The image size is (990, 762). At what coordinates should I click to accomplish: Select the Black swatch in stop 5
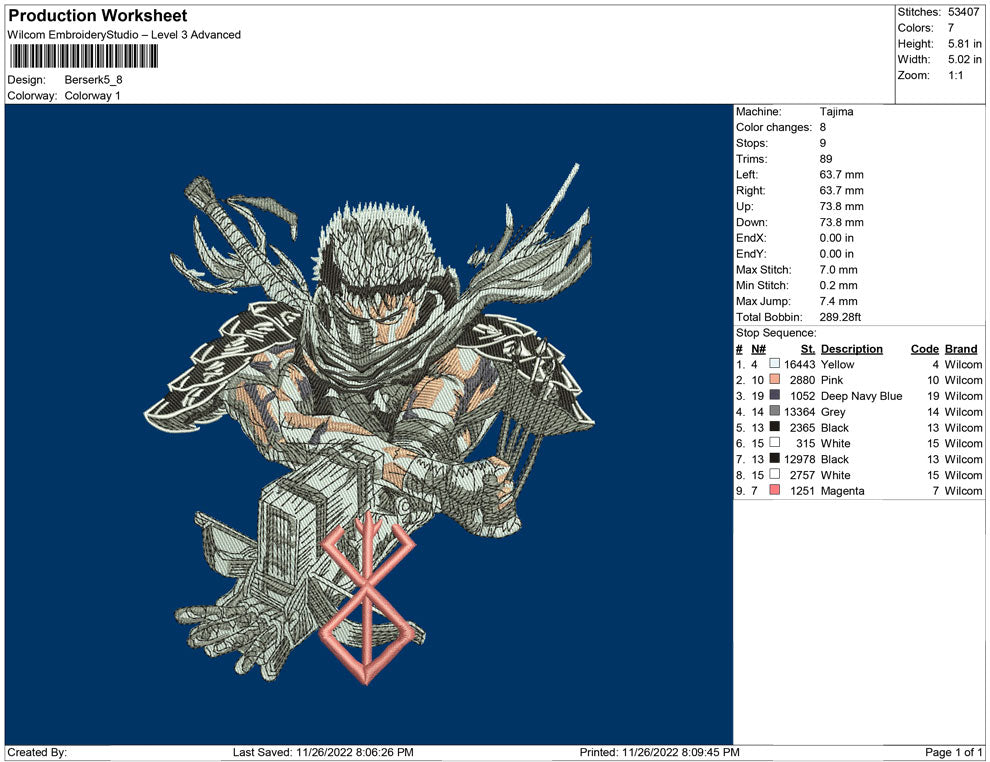pos(775,428)
